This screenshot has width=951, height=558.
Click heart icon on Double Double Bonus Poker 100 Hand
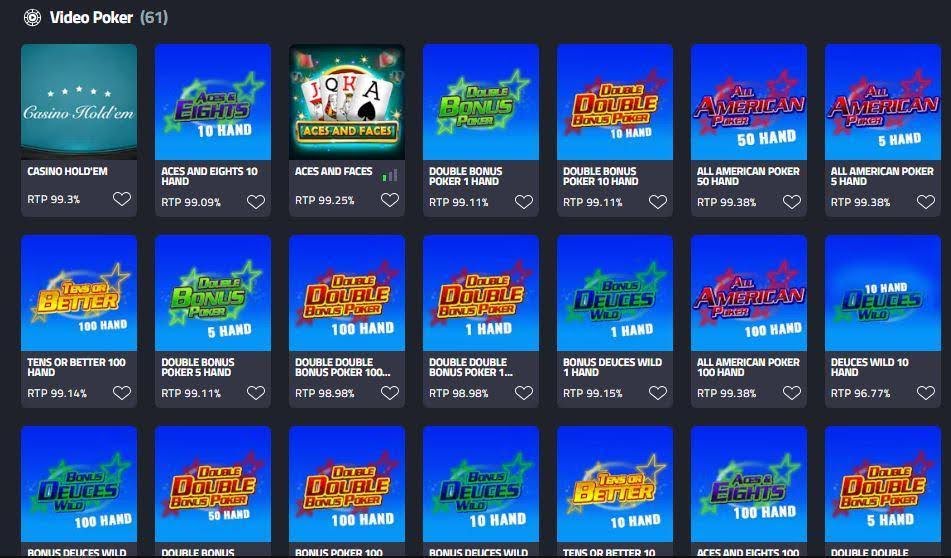pyautogui.click(x=390, y=393)
